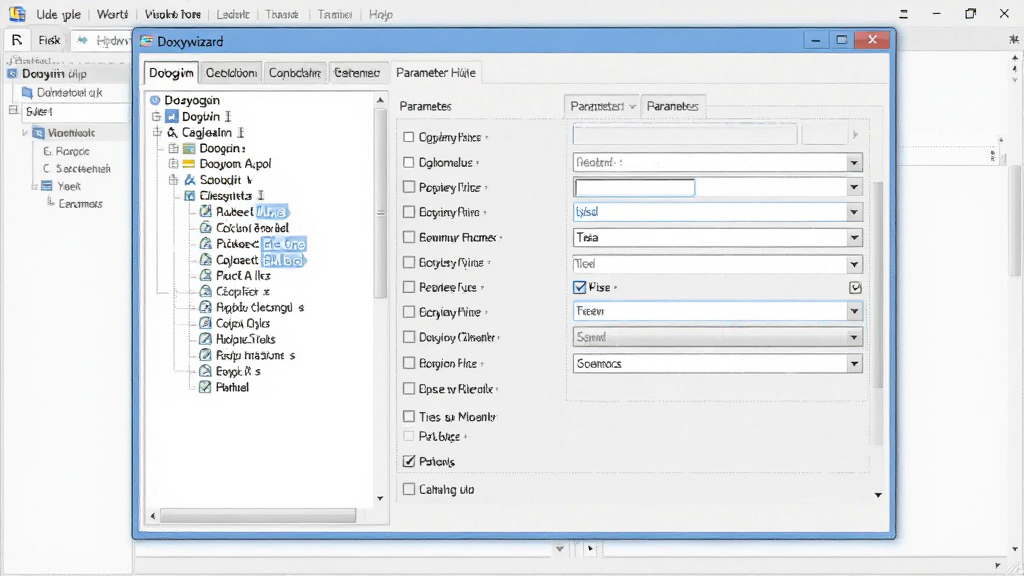Image resolution: width=1024 pixels, height=576 pixels.
Task: Switch to the Dobgim tab
Action: click(x=171, y=72)
